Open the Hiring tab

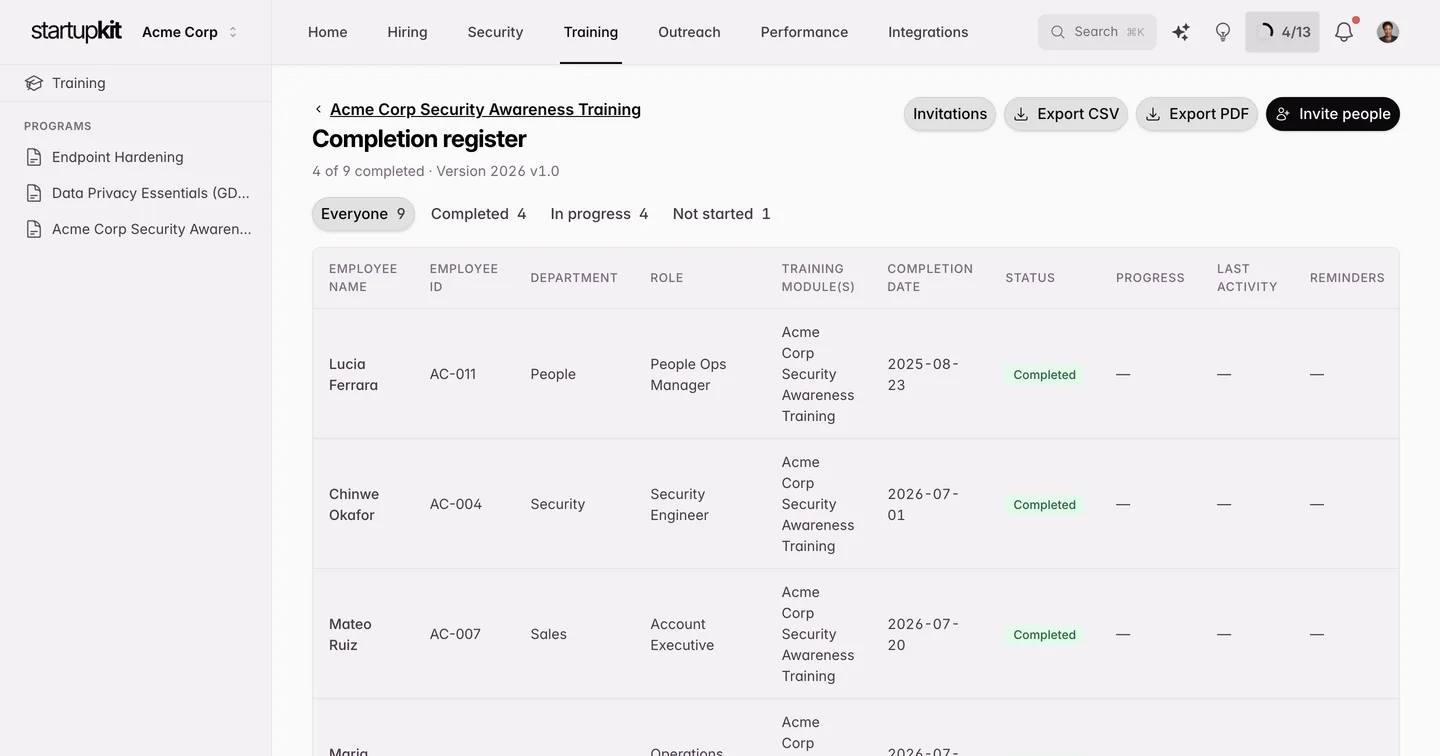pos(408,32)
